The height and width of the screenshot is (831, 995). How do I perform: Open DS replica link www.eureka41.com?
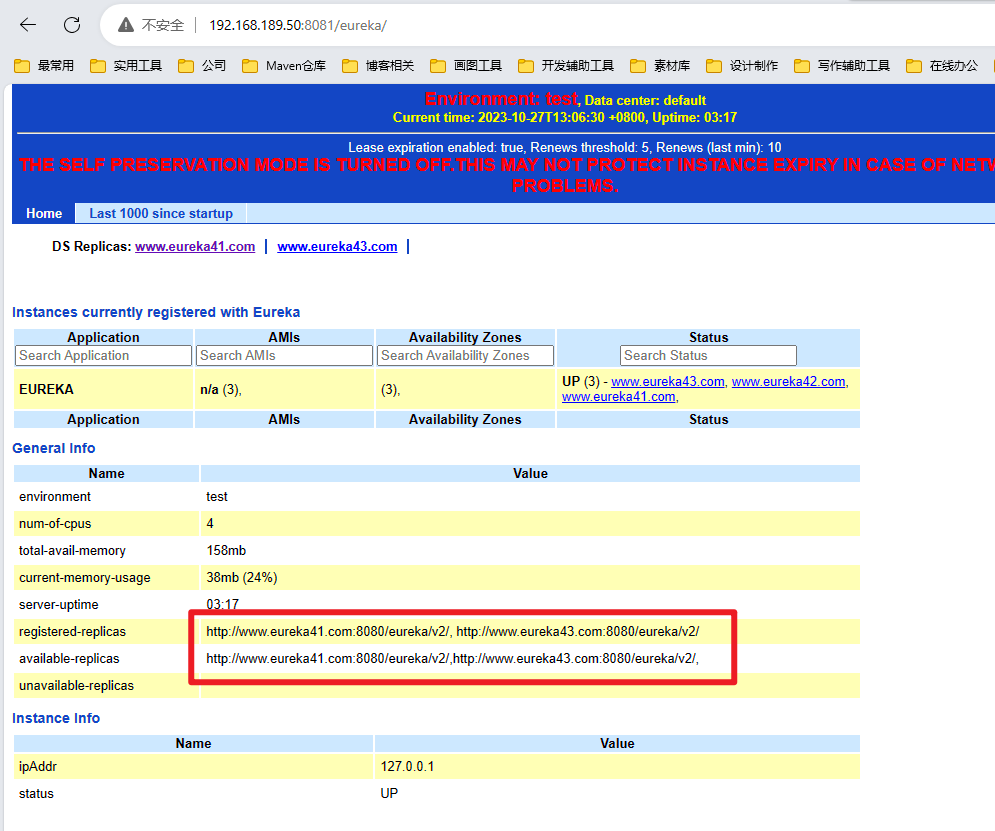coord(195,246)
